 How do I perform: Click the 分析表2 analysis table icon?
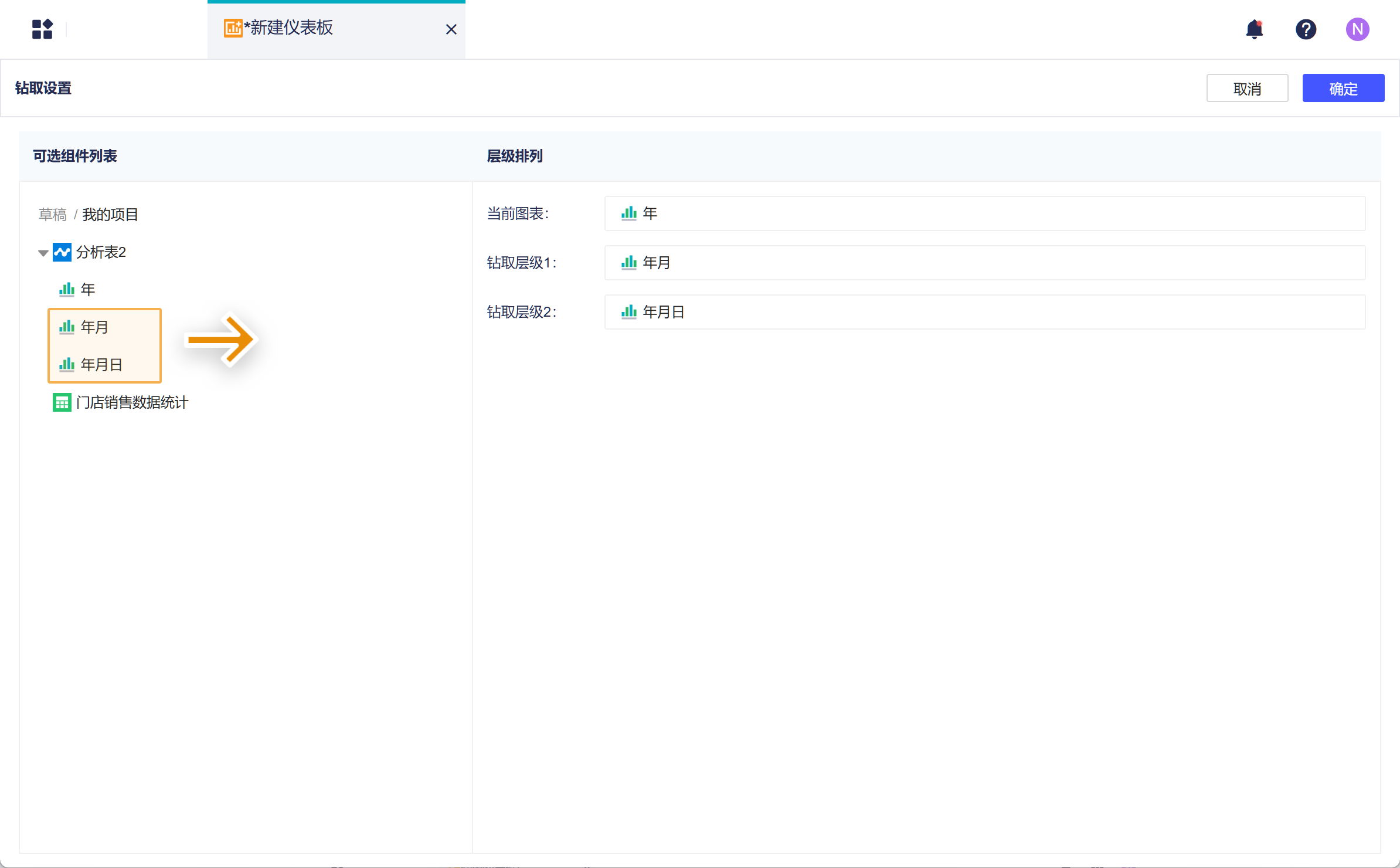(x=62, y=252)
